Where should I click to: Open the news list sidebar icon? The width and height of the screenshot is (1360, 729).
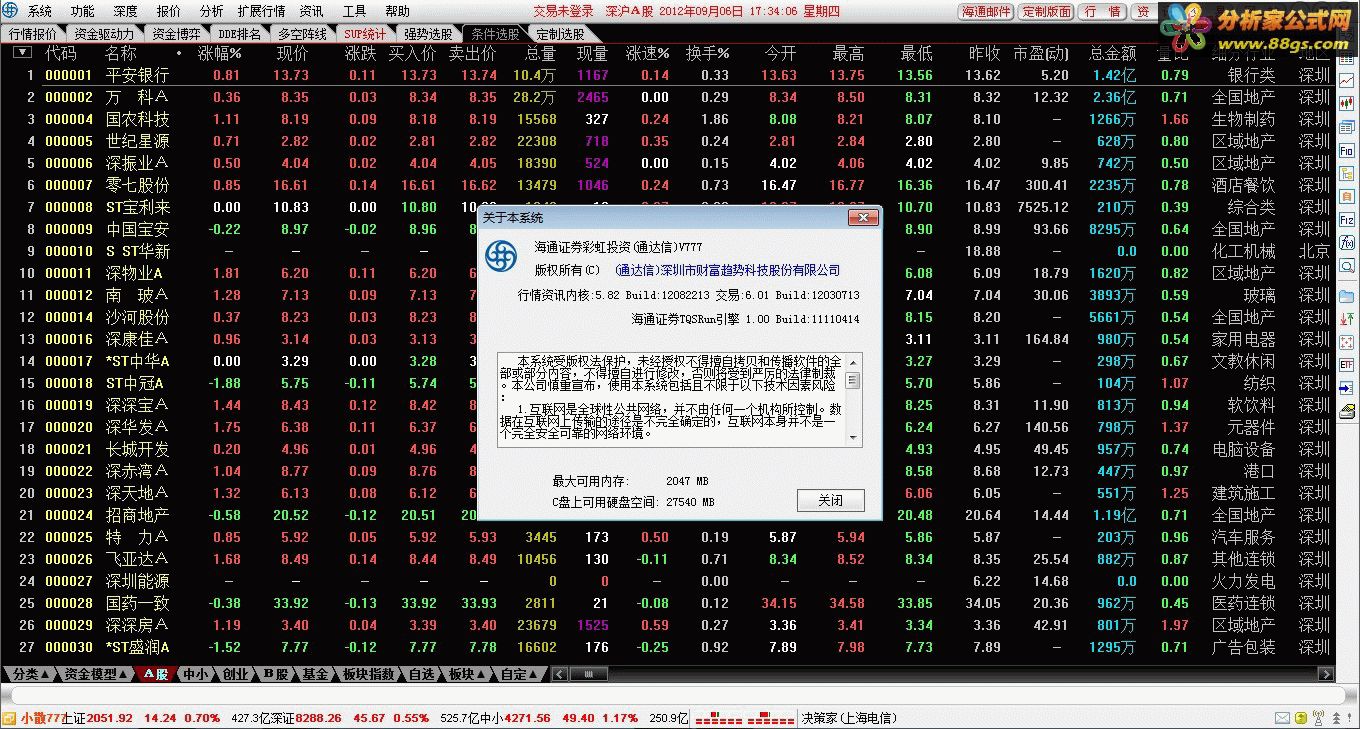click(1346, 129)
